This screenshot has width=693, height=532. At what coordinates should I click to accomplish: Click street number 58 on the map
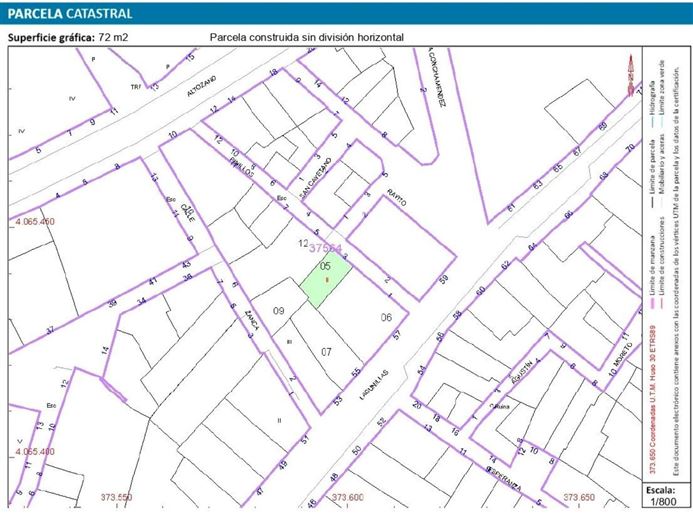point(457,314)
